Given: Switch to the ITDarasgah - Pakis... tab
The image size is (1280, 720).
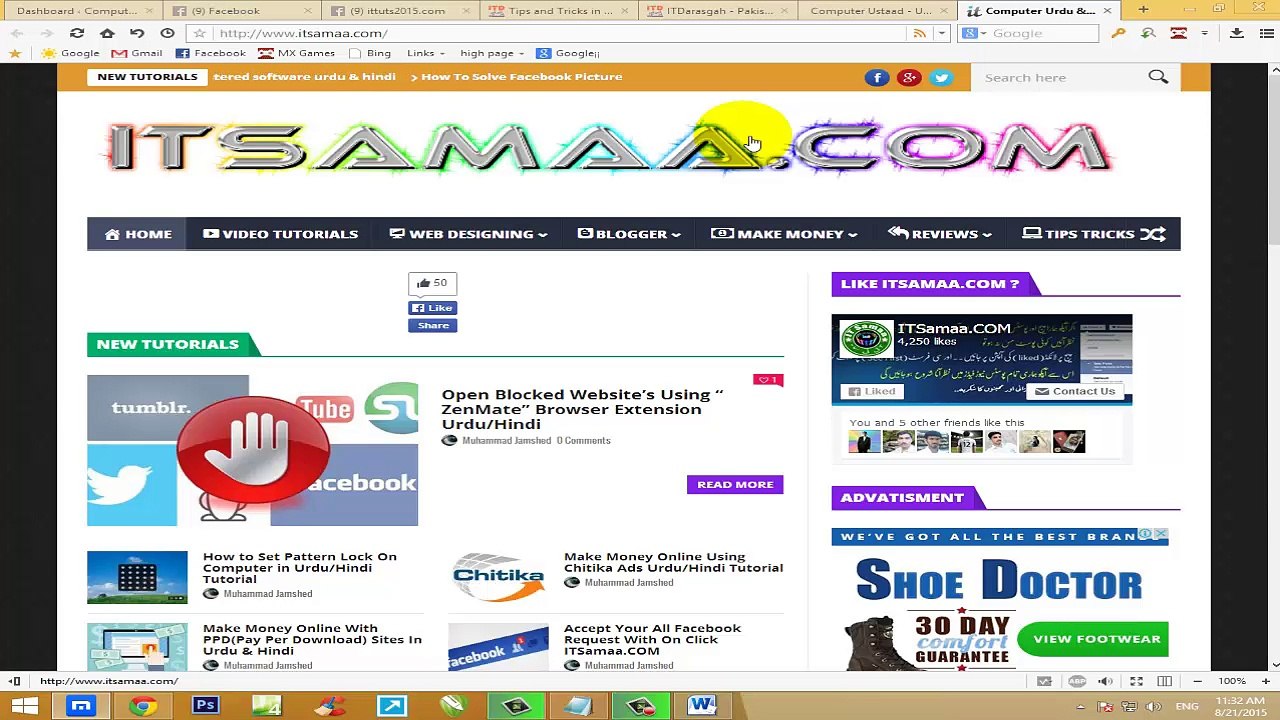Looking at the screenshot, I should (716, 10).
